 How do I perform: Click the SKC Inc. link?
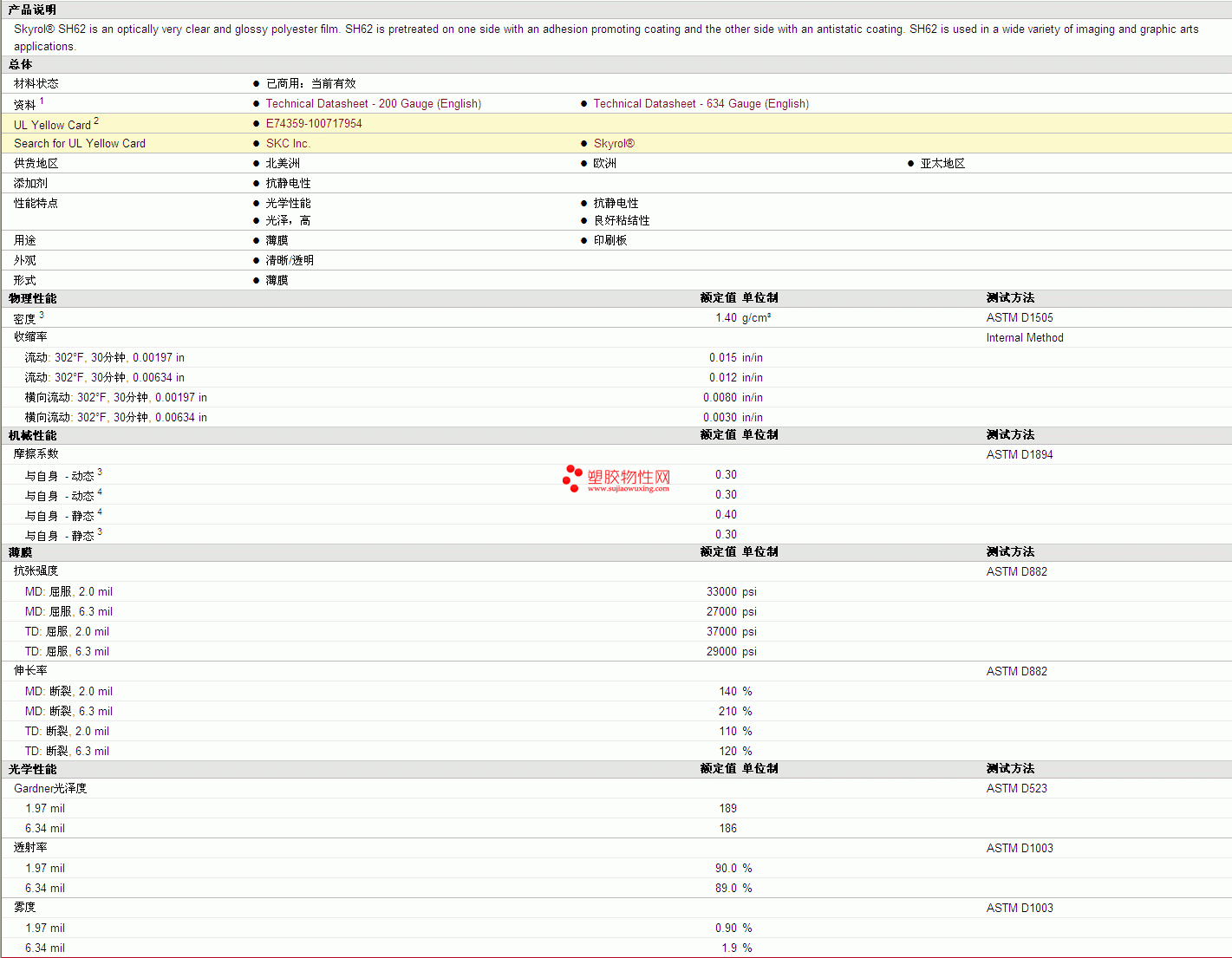click(288, 143)
